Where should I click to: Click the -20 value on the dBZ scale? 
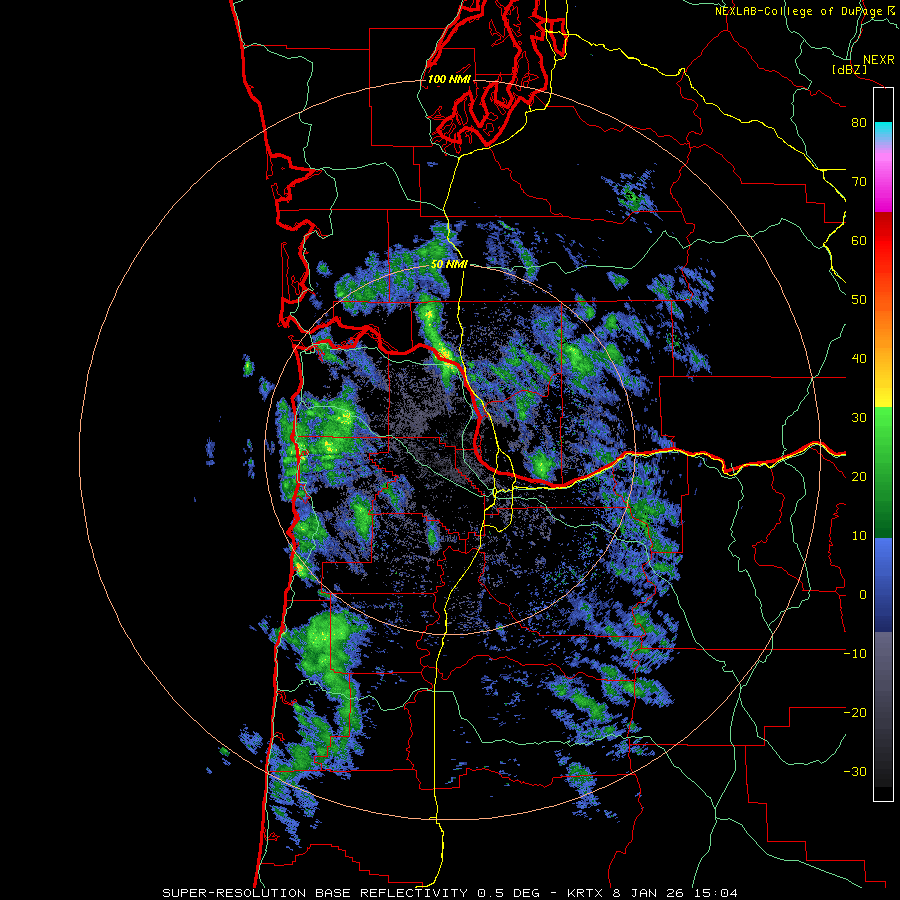coord(855,712)
